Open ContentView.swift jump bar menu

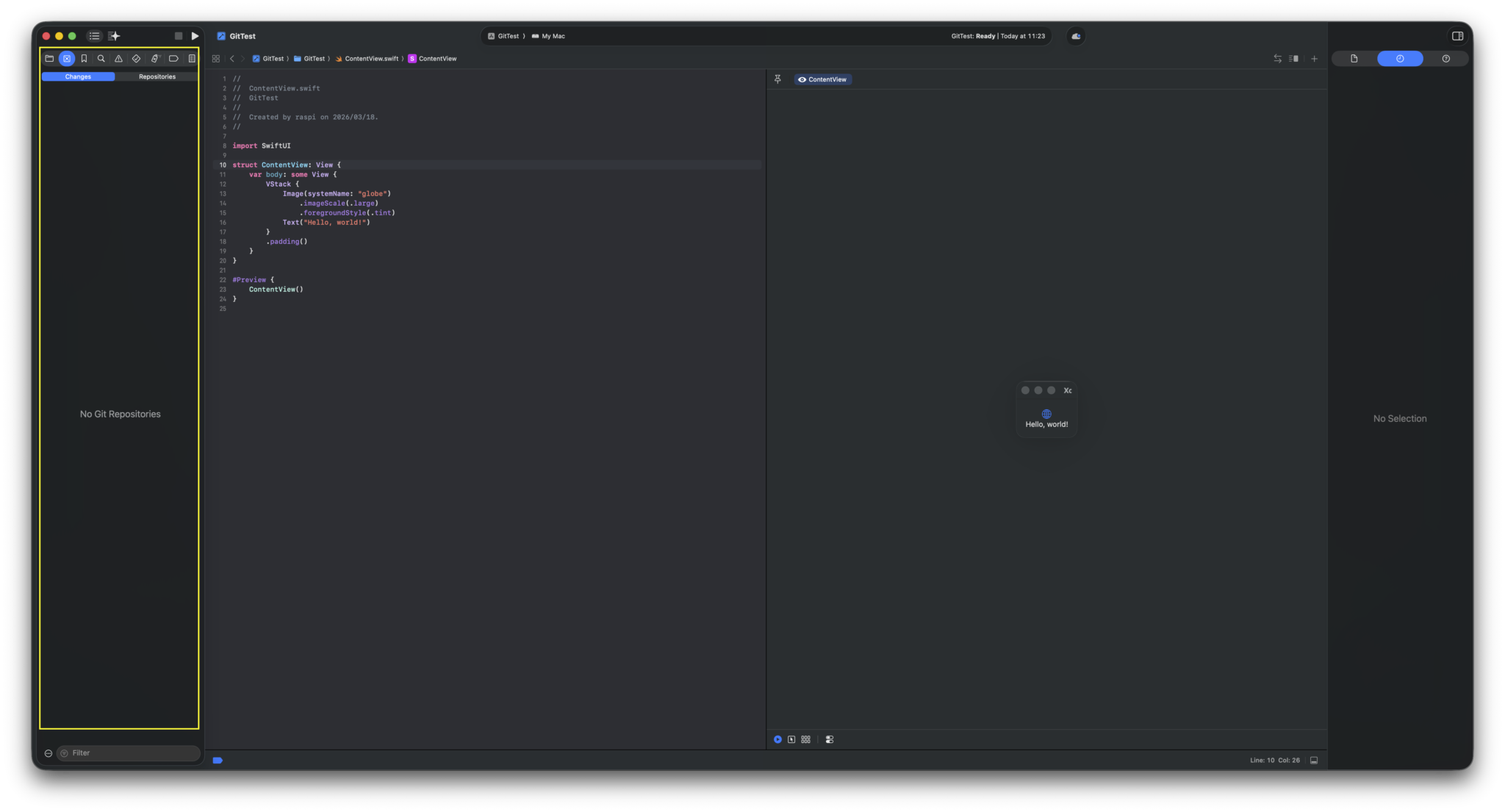367,59
